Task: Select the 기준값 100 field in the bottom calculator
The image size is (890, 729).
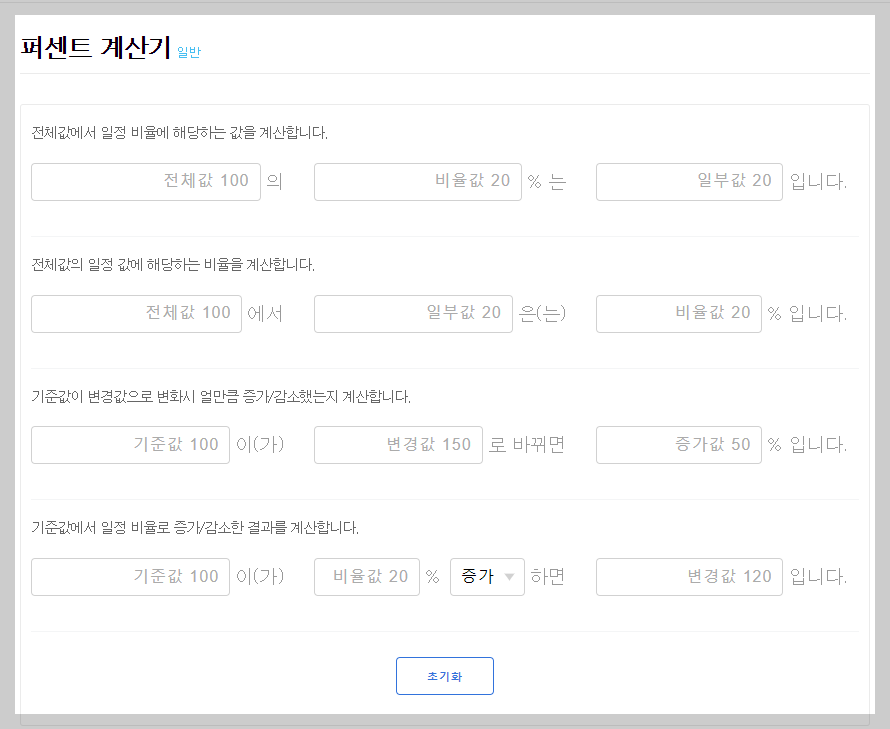Action: click(130, 576)
